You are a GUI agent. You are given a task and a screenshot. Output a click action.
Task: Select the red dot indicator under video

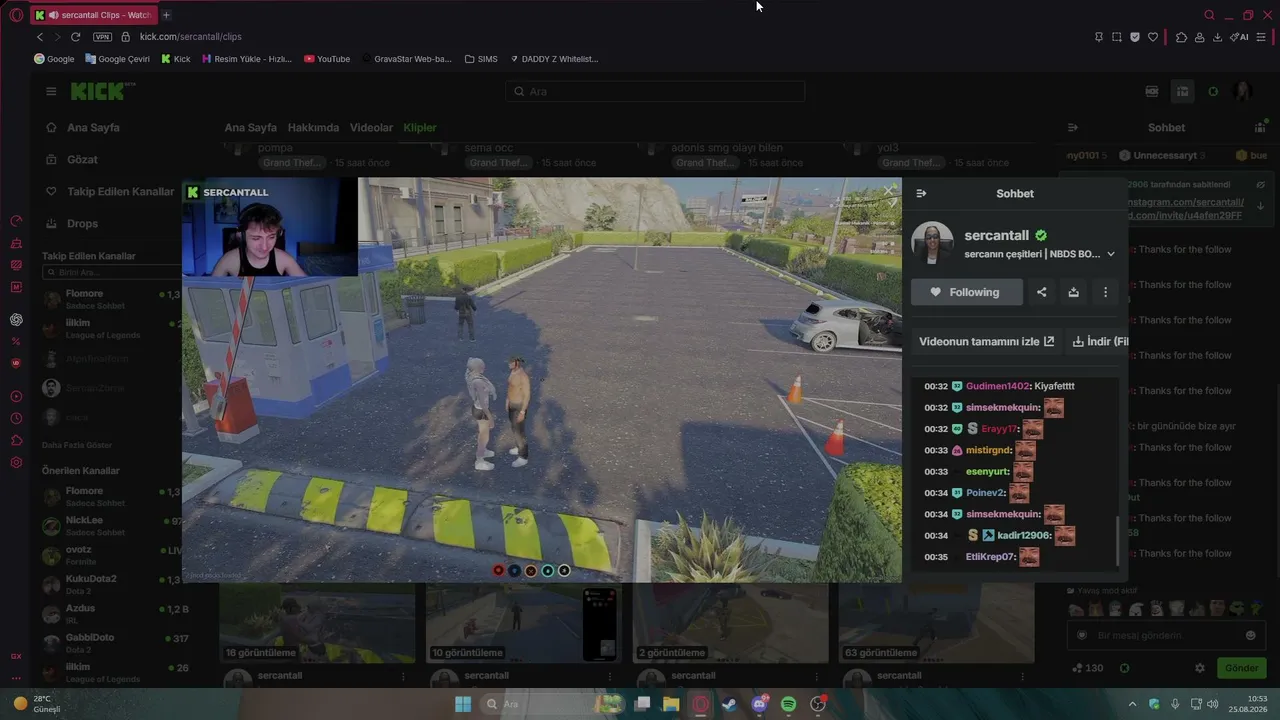(498, 570)
